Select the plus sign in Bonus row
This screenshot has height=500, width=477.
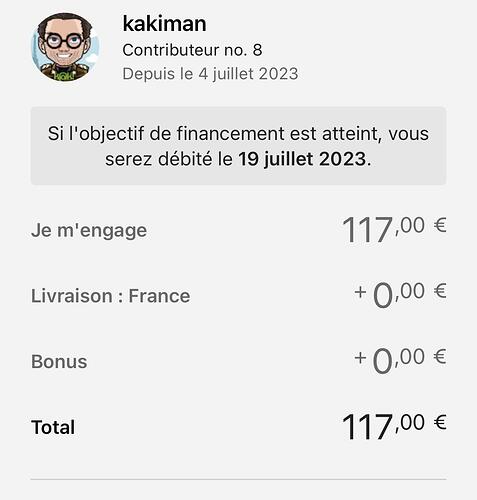(x=360, y=358)
